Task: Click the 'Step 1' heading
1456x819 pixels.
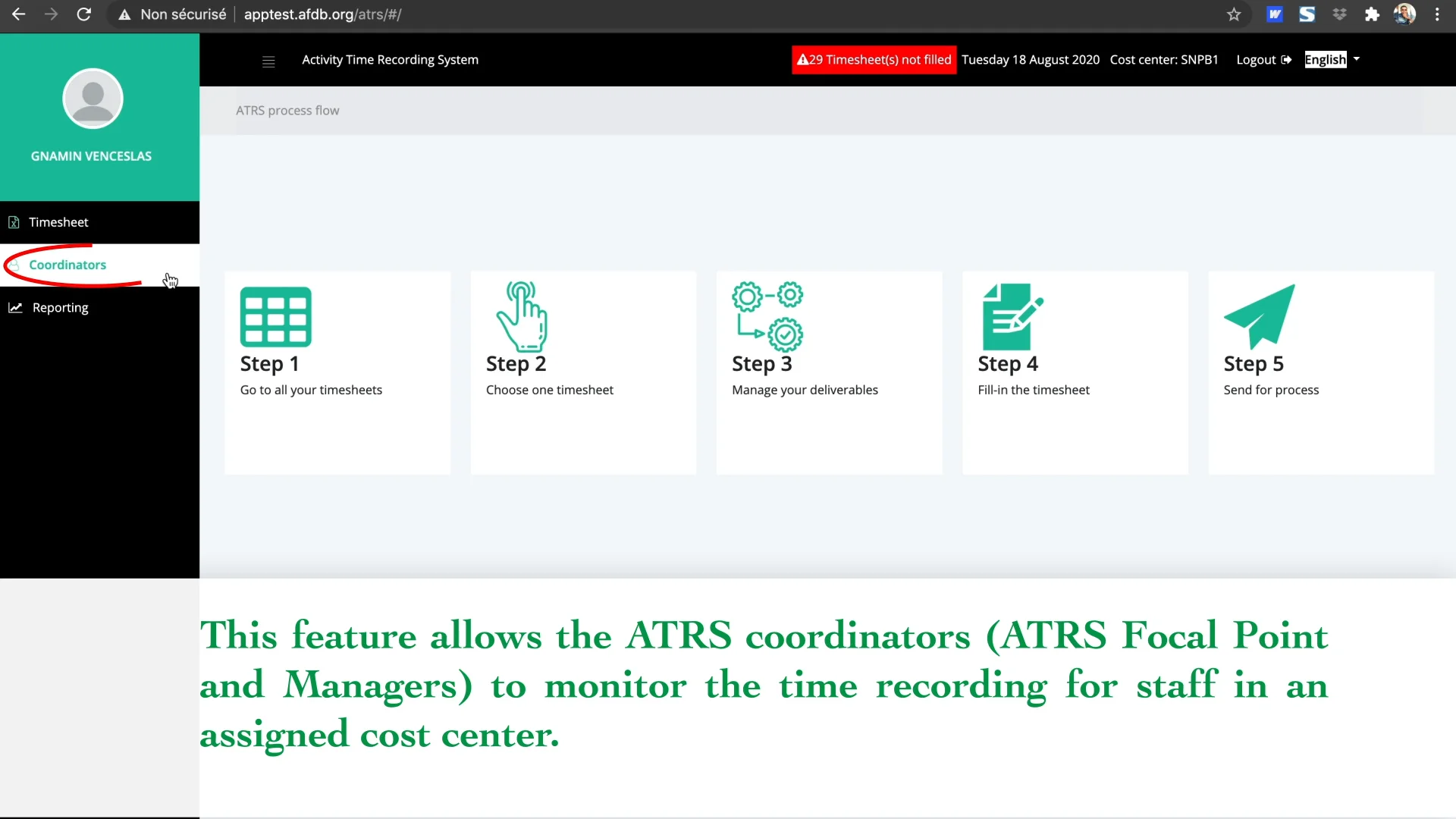Action: click(x=269, y=364)
